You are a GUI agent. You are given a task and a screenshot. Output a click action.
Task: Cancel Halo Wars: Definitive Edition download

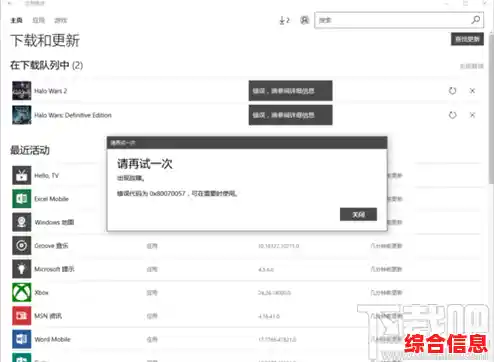point(472,115)
